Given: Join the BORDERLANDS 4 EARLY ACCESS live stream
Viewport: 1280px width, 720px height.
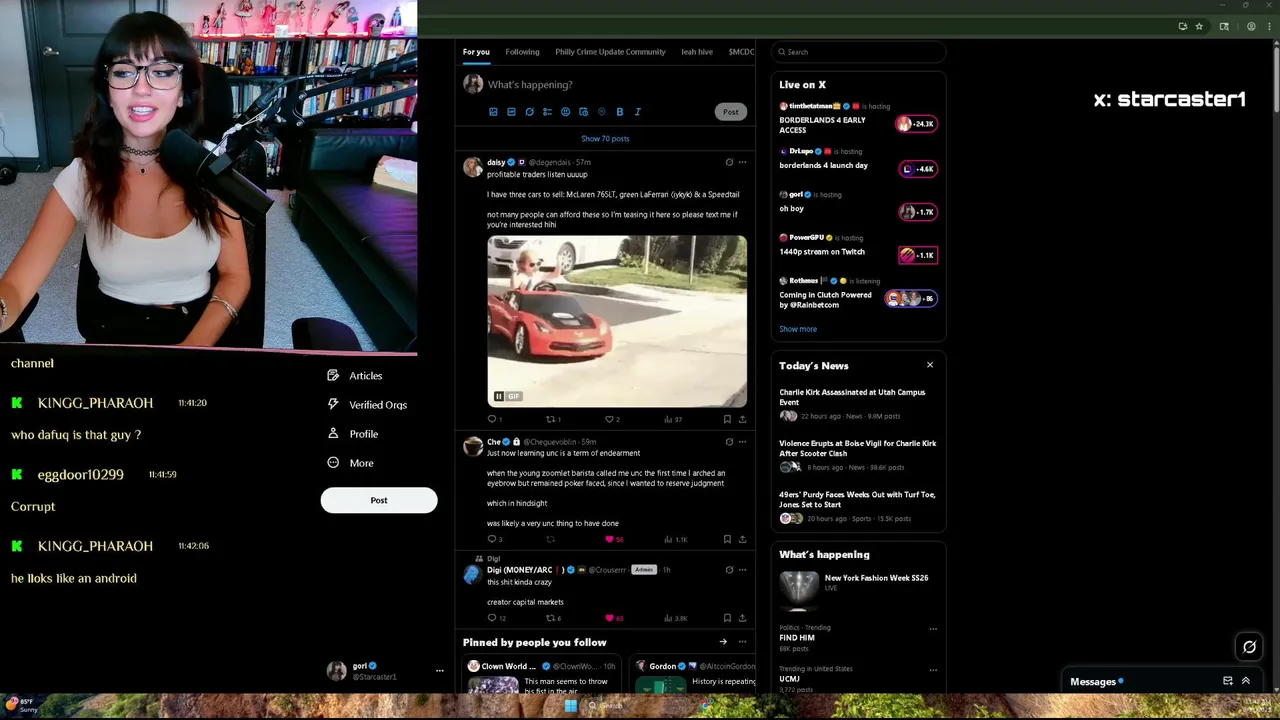Looking at the screenshot, I should point(858,119).
